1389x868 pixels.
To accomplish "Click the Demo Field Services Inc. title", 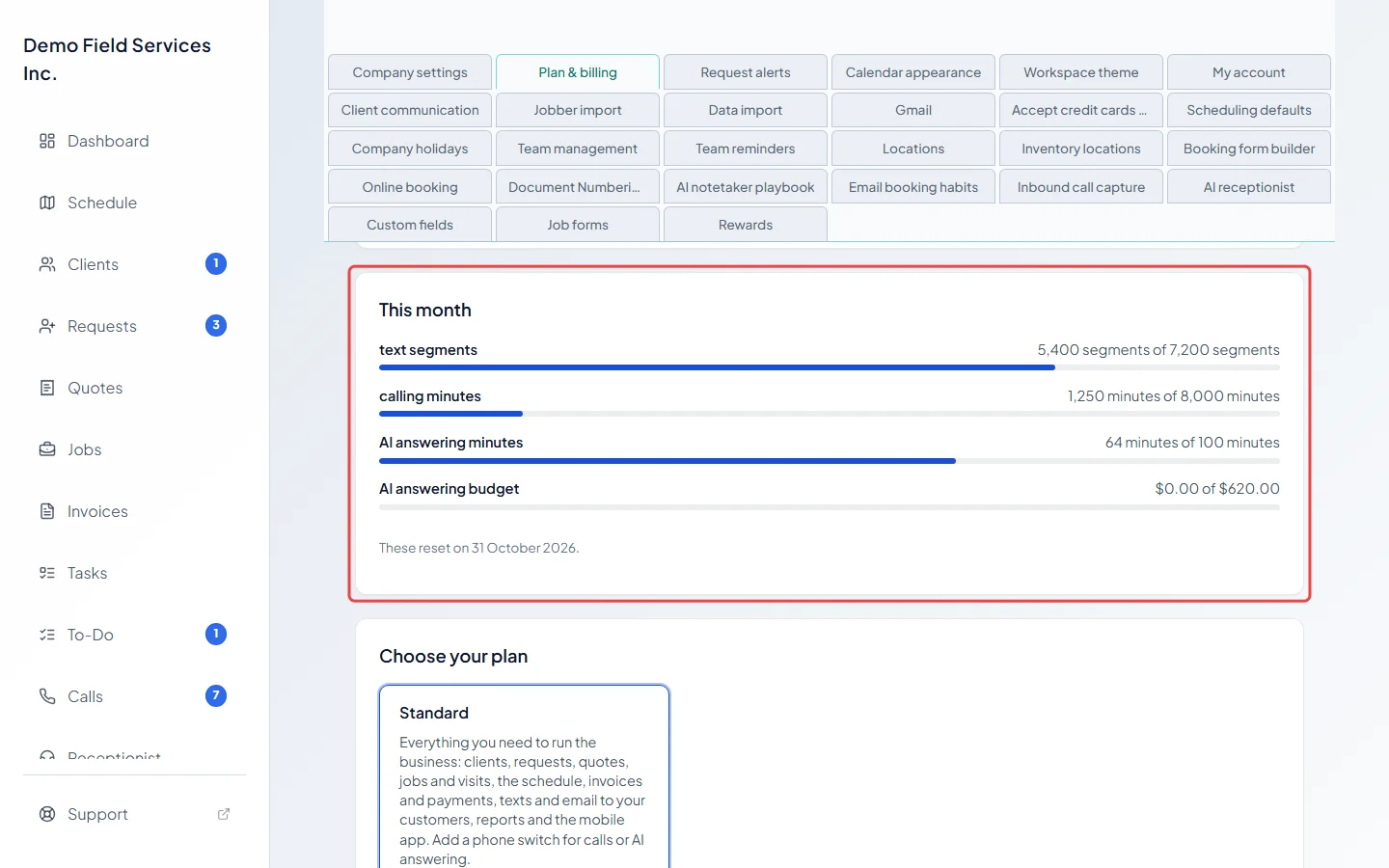I will click(x=117, y=59).
